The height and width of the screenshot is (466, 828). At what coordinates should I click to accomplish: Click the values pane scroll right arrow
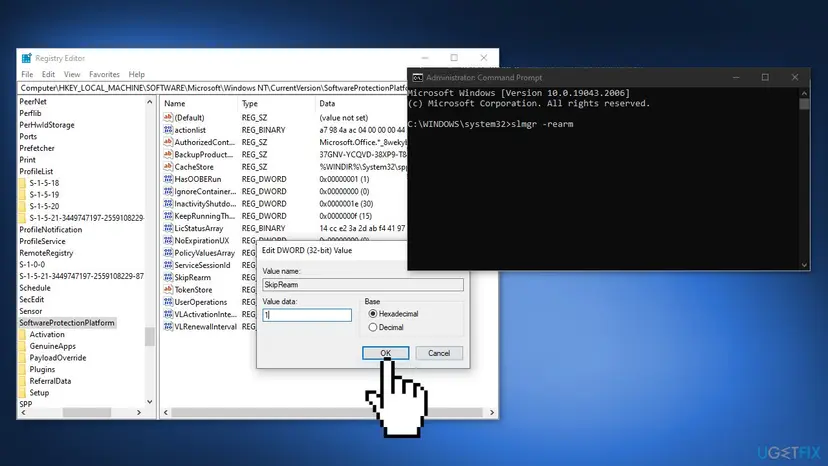pos(492,412)
